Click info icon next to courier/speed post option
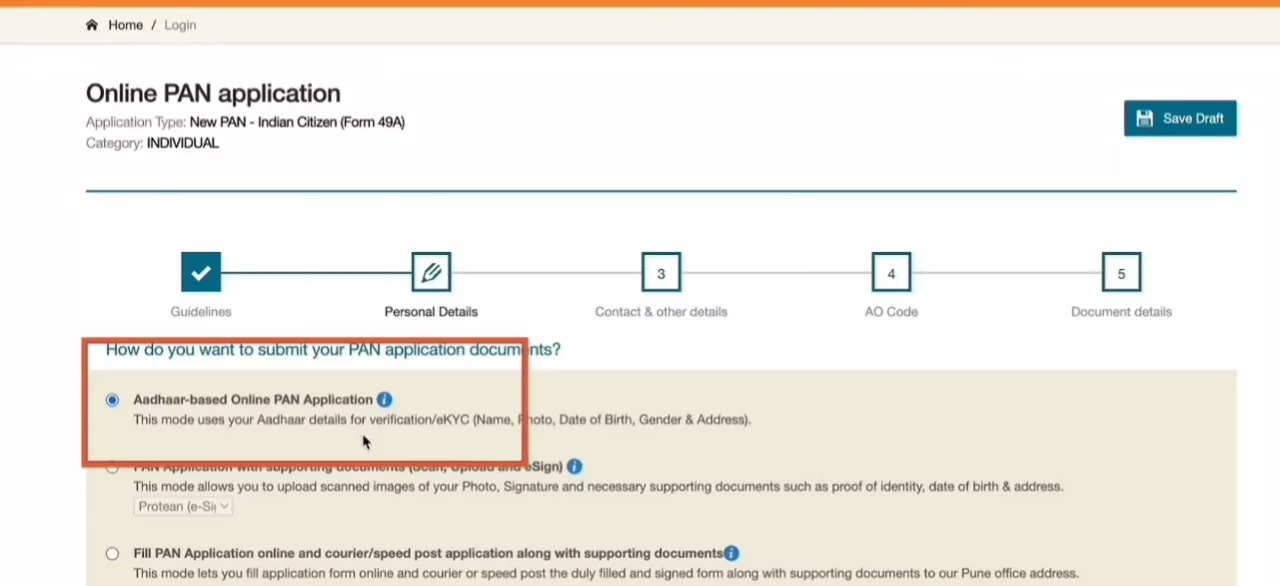 (732, 554)
